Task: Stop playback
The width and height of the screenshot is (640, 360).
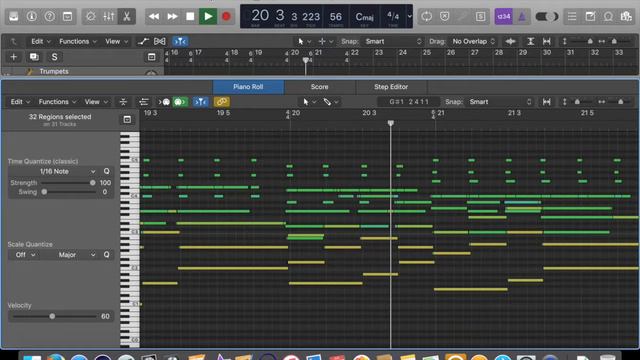Action: (x=190, y=16)
